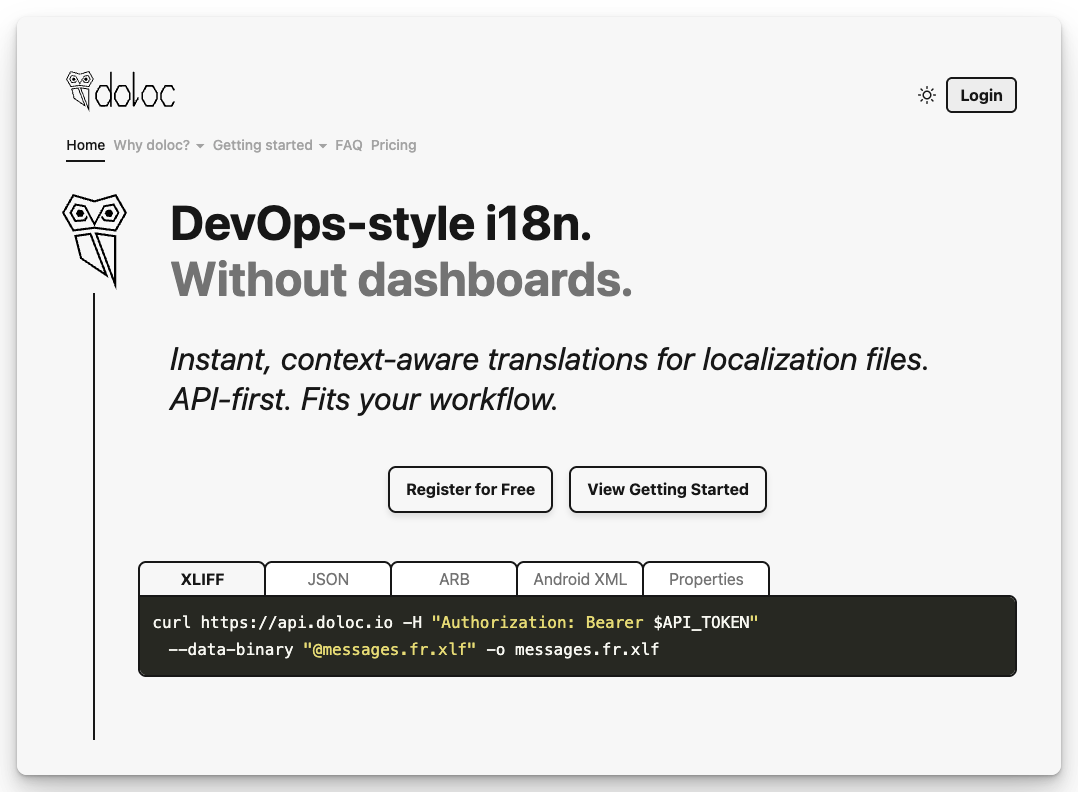
Task: Select the Properties format tab
Action: (x=706, y=579)
